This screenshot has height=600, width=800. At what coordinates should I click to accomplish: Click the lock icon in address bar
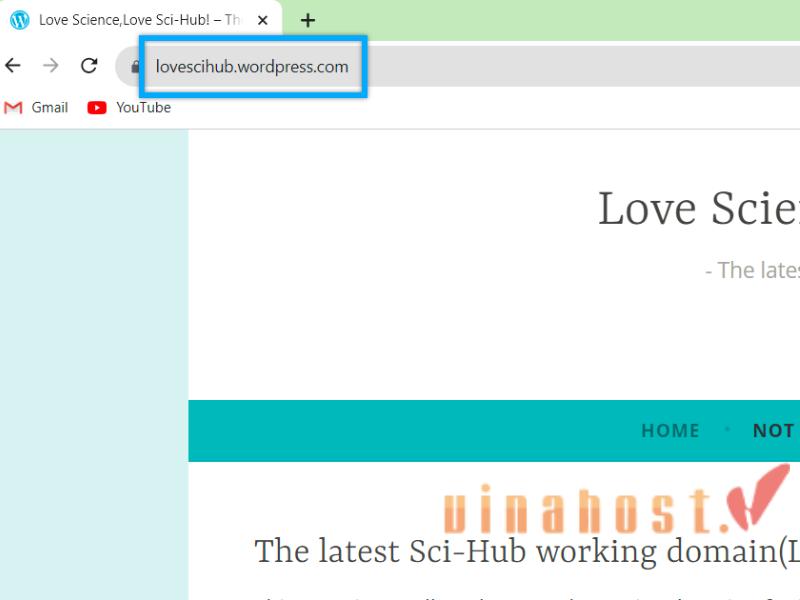(x=135, y=66)
